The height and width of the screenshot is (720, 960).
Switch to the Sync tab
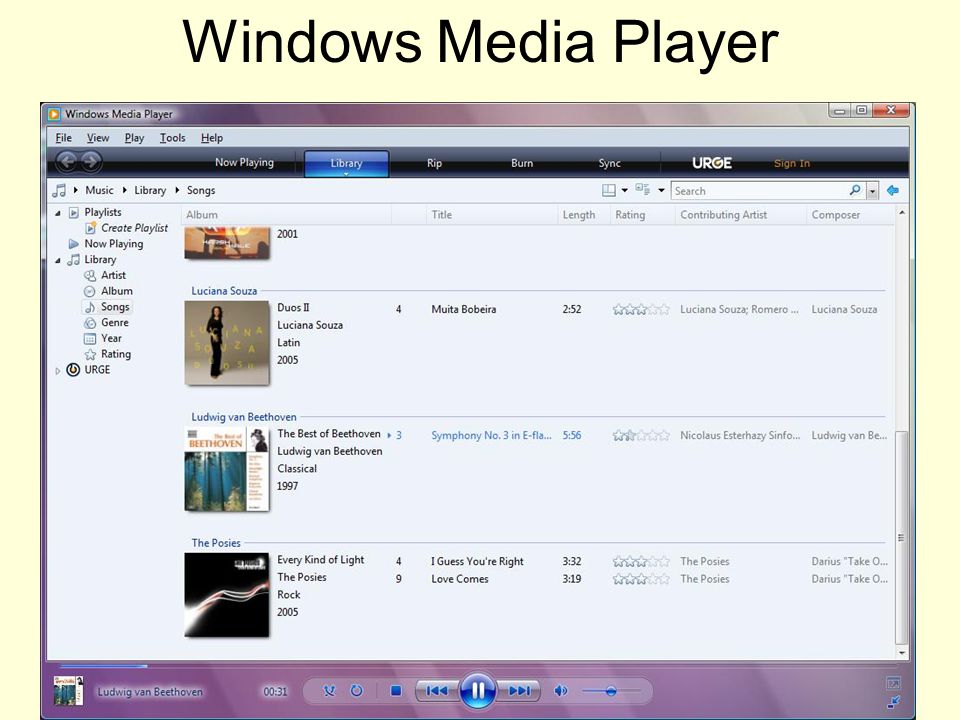[x=609, y=163]
